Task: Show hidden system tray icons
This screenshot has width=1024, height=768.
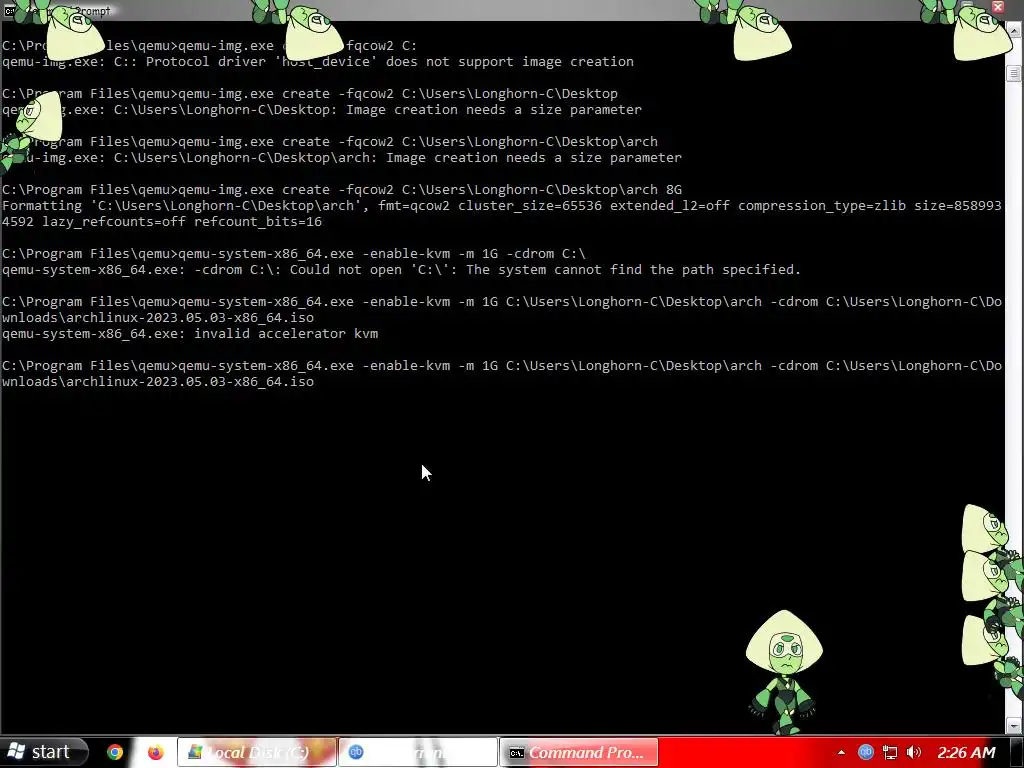Action: (841, 753)
